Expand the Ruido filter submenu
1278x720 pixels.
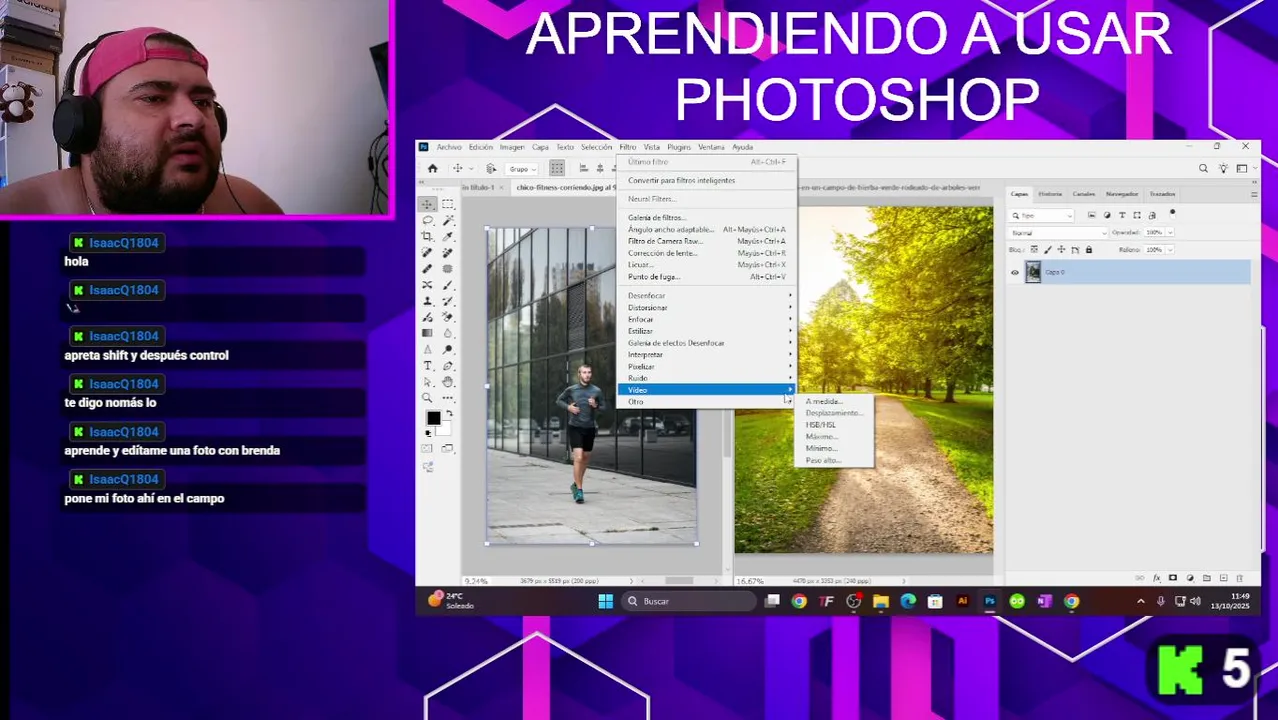pos(707,378)
